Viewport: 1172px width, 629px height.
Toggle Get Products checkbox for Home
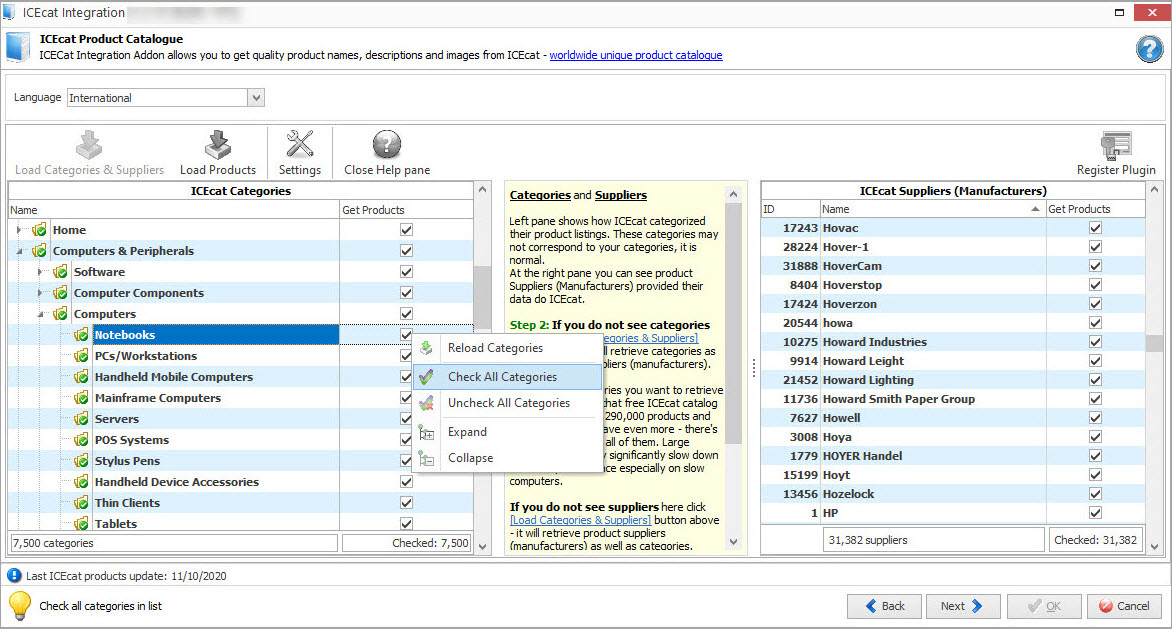pos(407,229)
